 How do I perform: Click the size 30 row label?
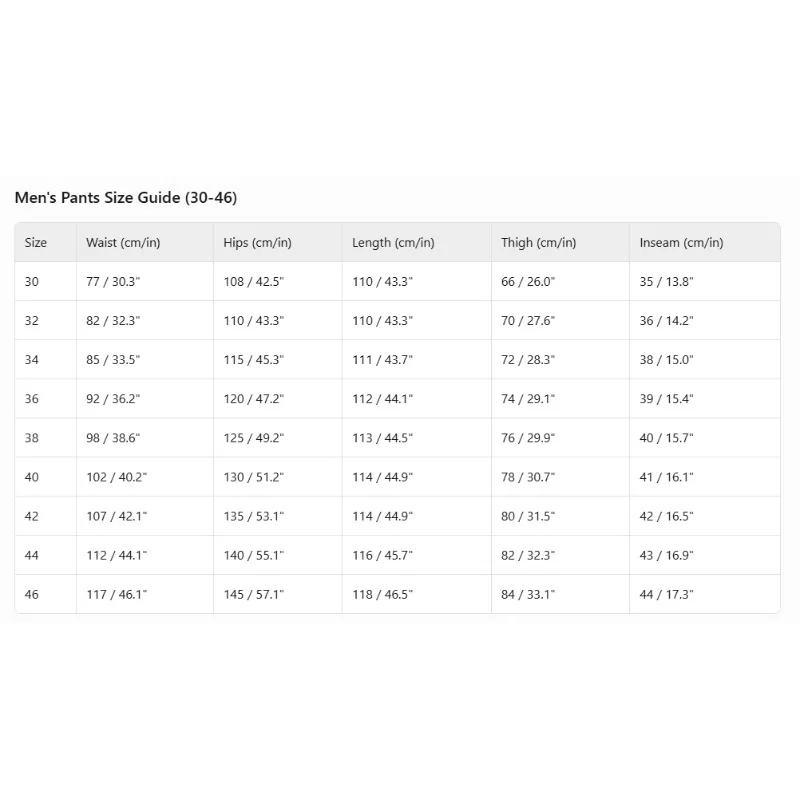coord(32,282)
